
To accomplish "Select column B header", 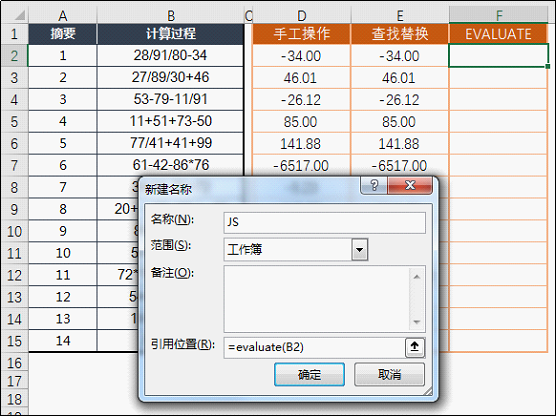I will [171, 16].
